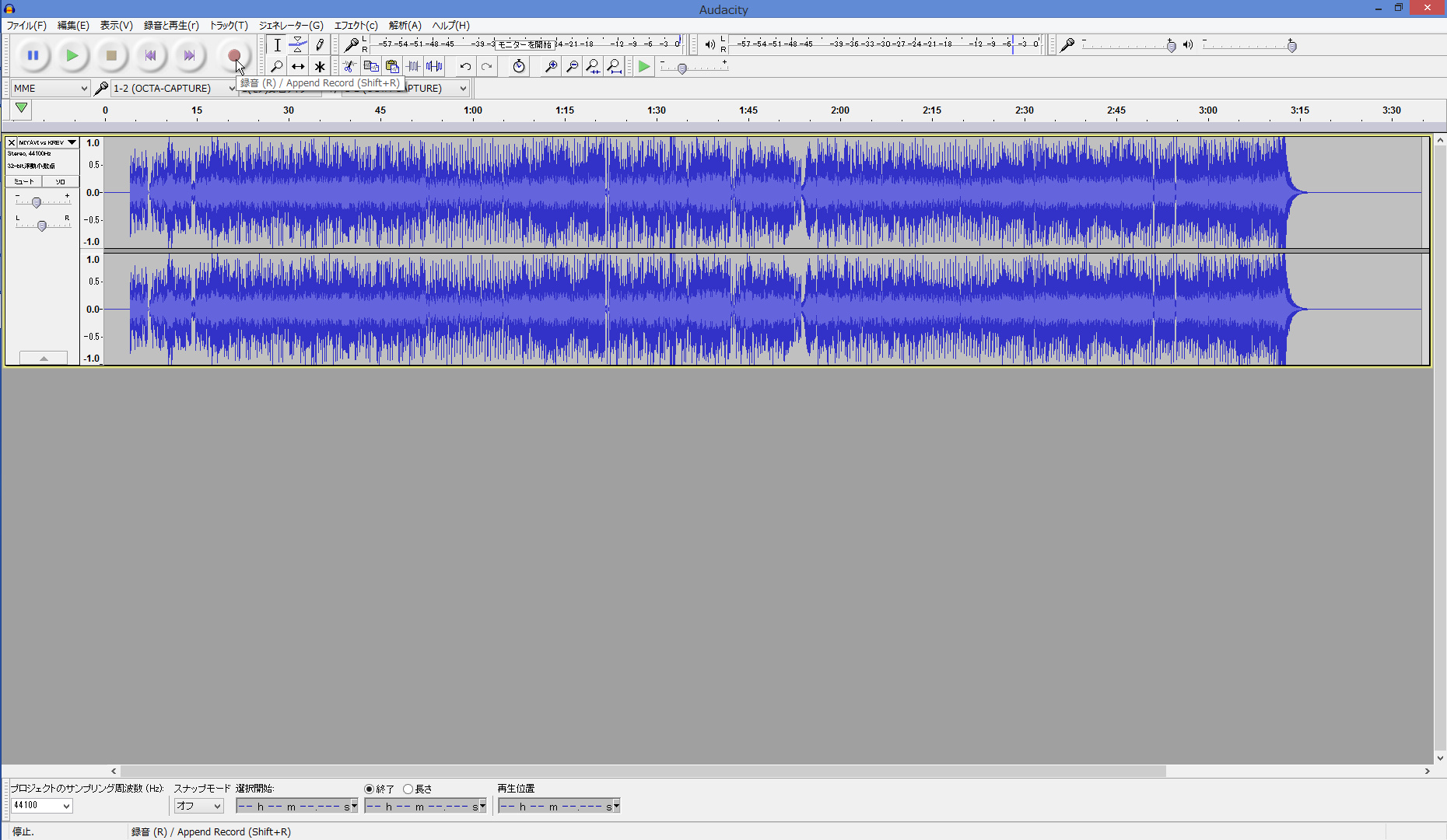This screenshot has width=1447, height=840.
Task: Click the Pause transport button
Action: click(33, 55)
